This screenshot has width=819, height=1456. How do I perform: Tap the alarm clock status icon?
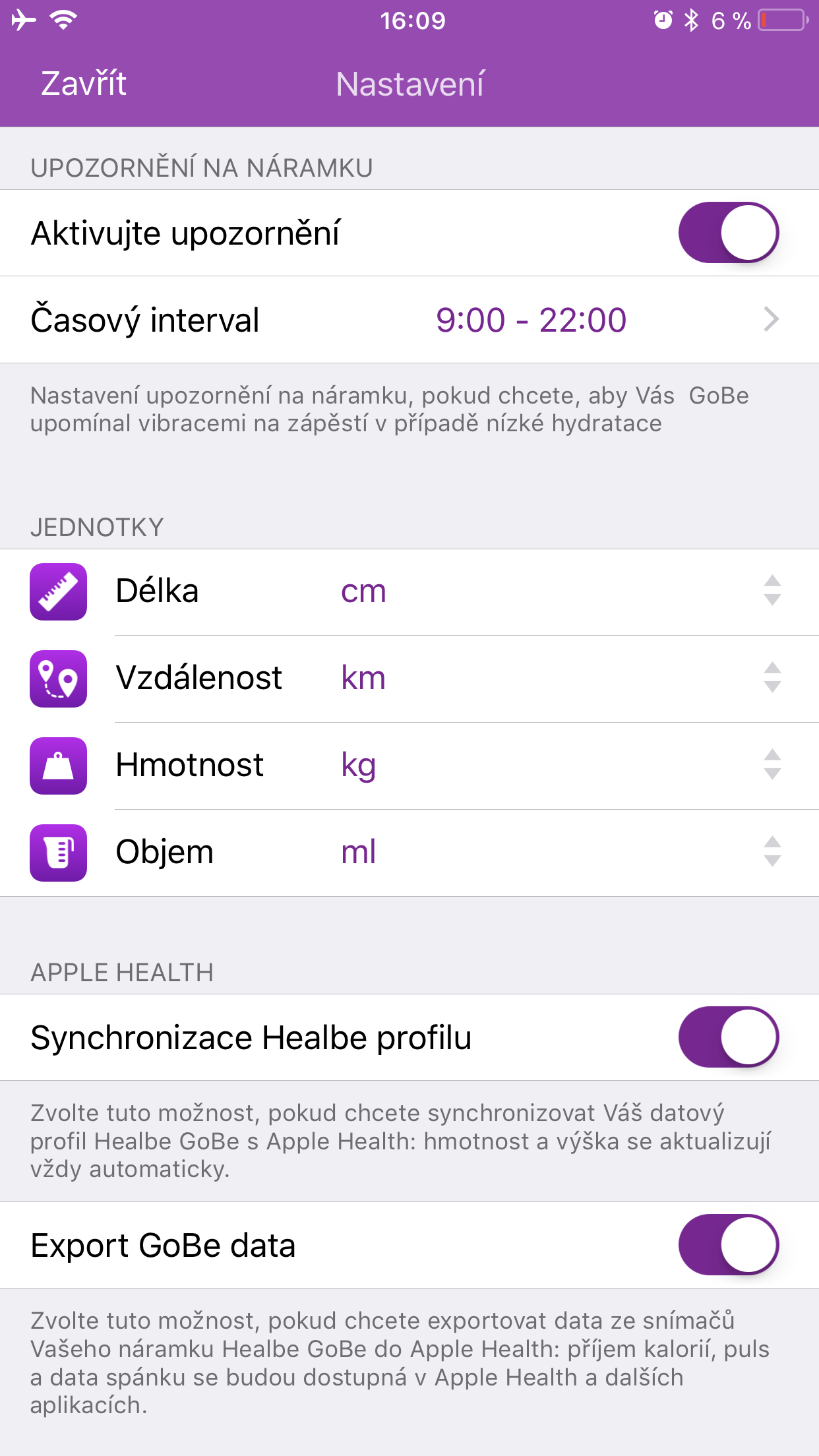663,20
